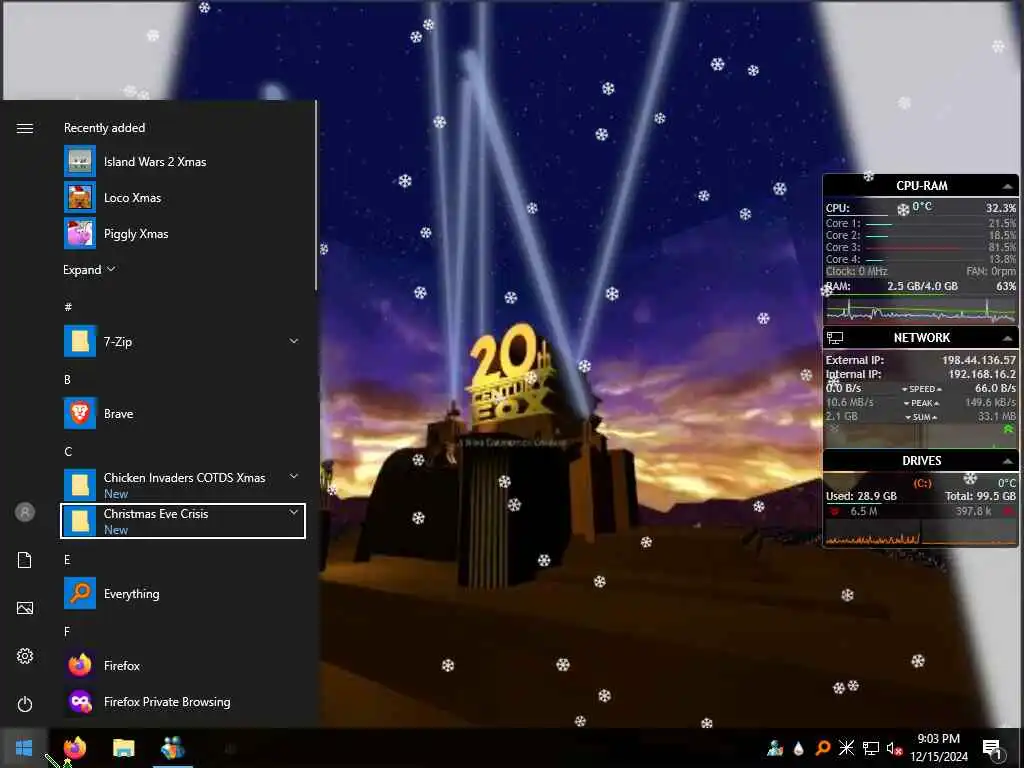1024x768 pixels.
Task: Click the snowflake tray icon
Action: [x=846, y=748]
